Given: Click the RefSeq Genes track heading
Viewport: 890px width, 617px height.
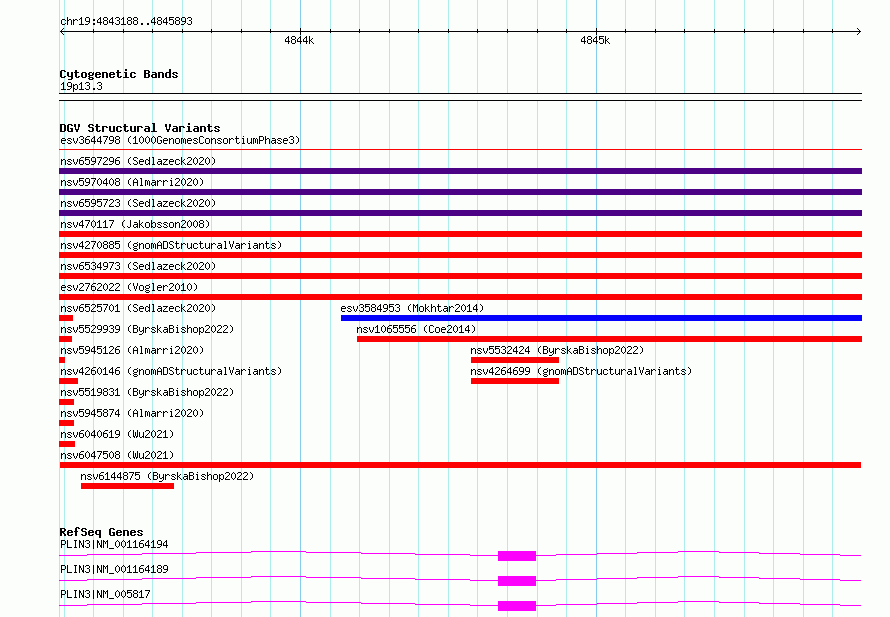Looking at the screenshot, I should [x=101, y=532].
